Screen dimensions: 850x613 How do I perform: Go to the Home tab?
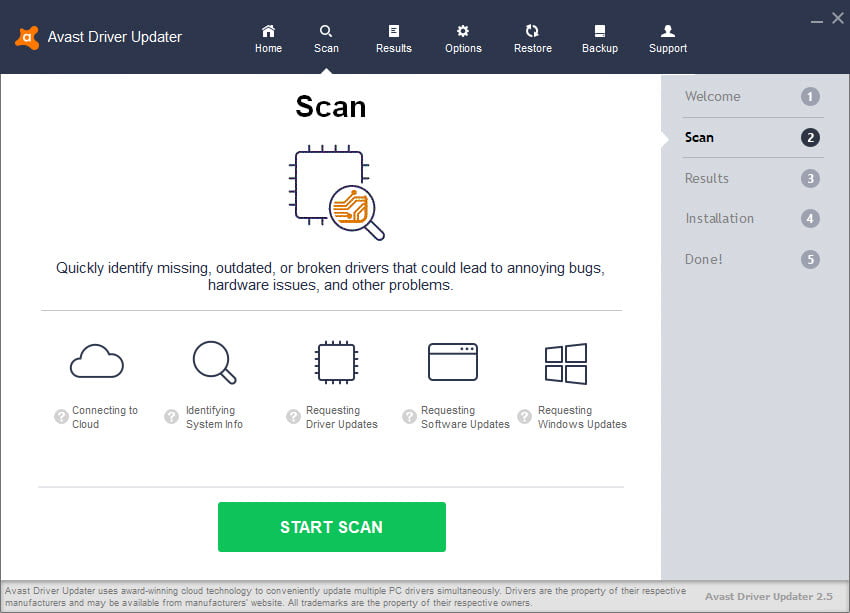(268, 39)
